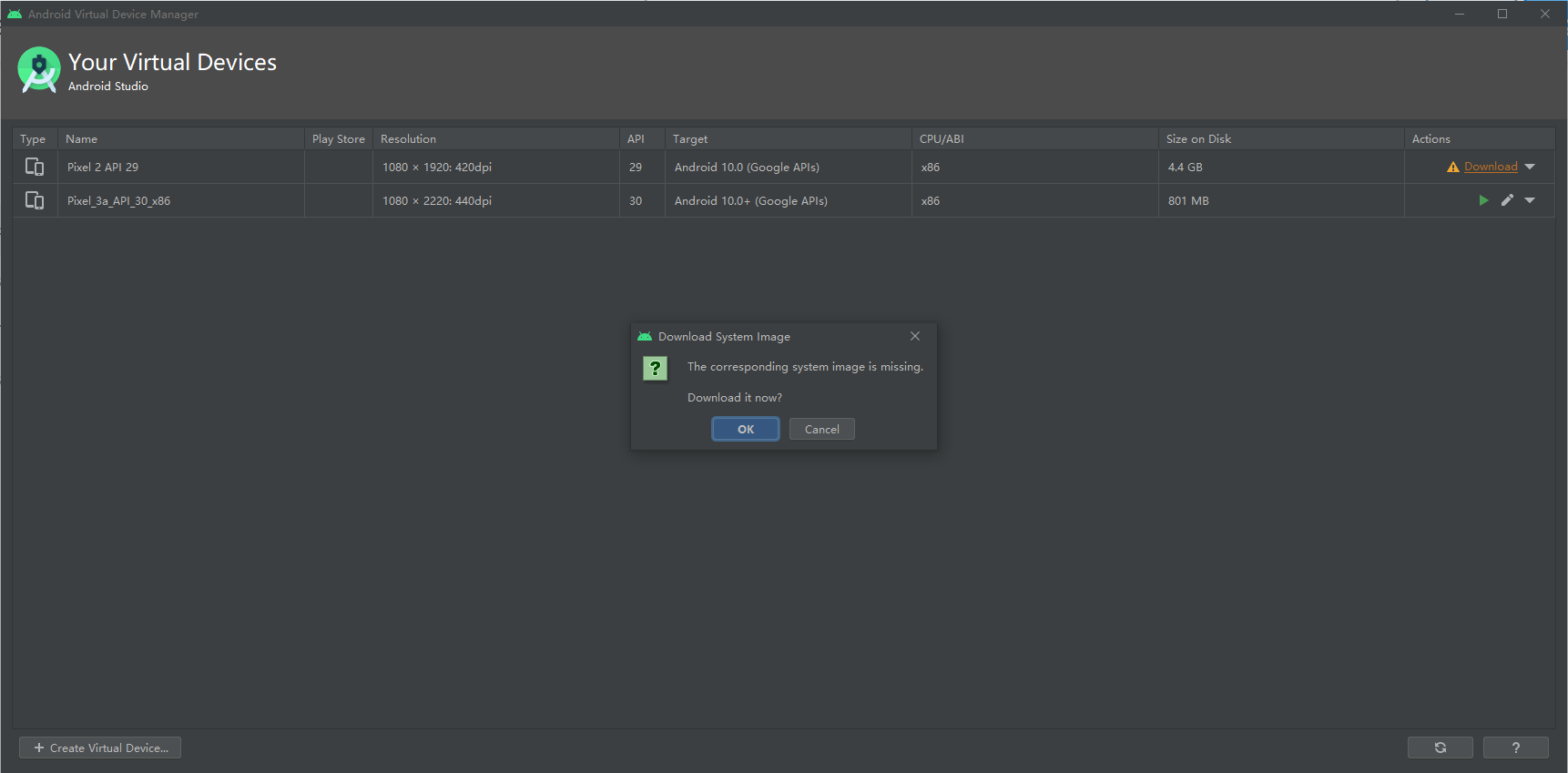Click the Download link for Pixel 2 API 29
This screenshot has height=773, width=1568.
coord(1491,167)
